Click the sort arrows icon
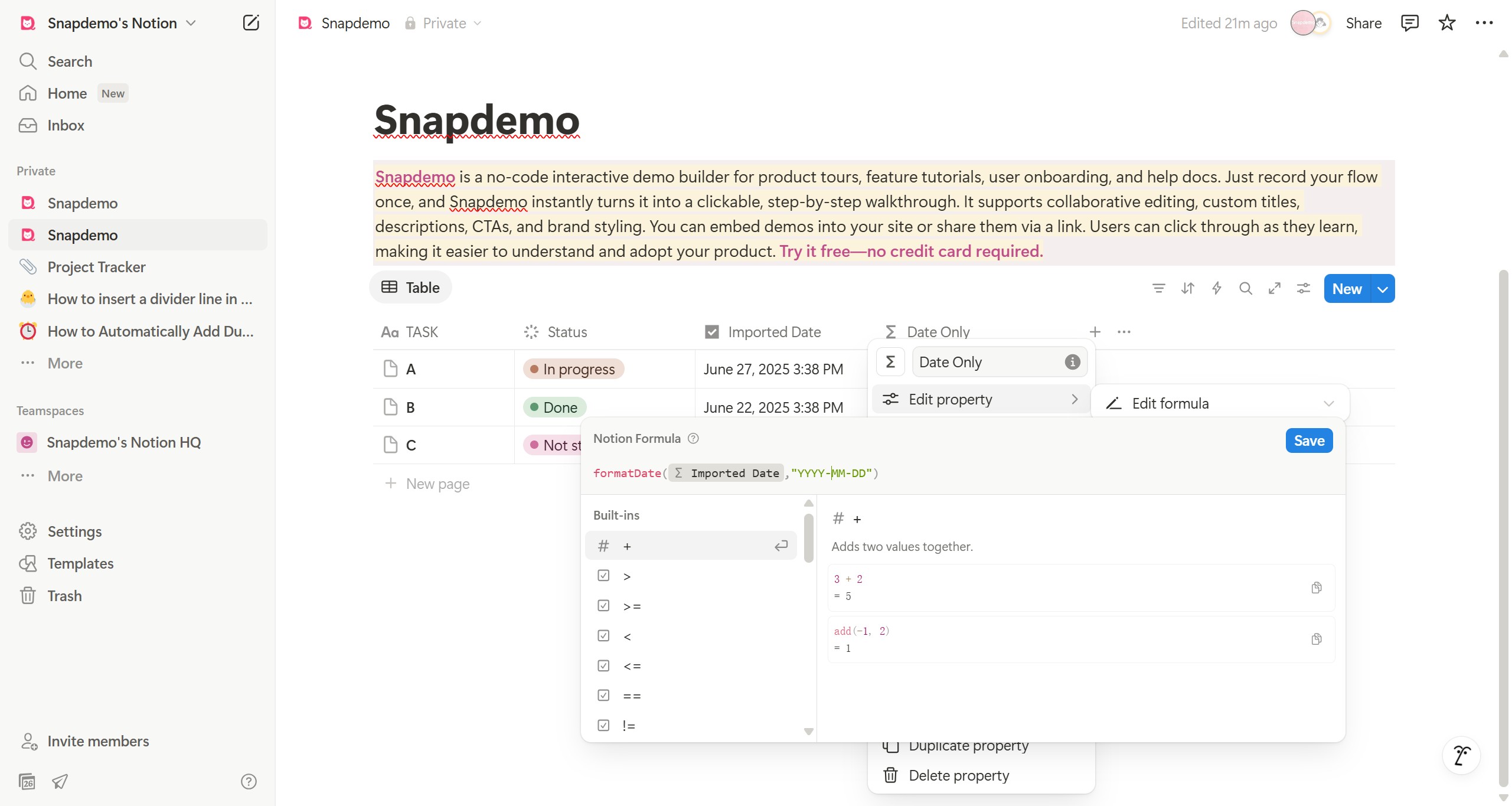The image size is (1512, 806). [1187, 288]
